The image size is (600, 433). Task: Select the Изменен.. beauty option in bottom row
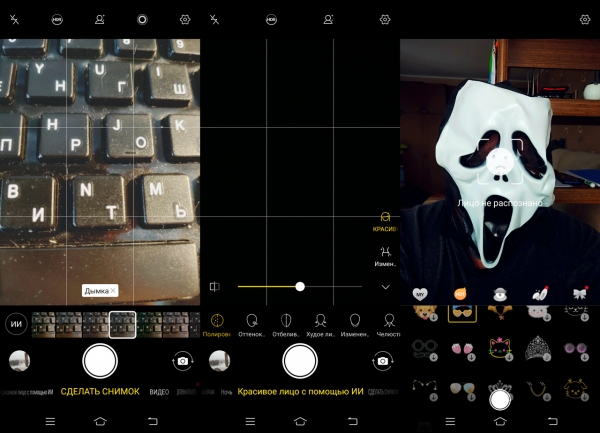click(x=355, y=326)
